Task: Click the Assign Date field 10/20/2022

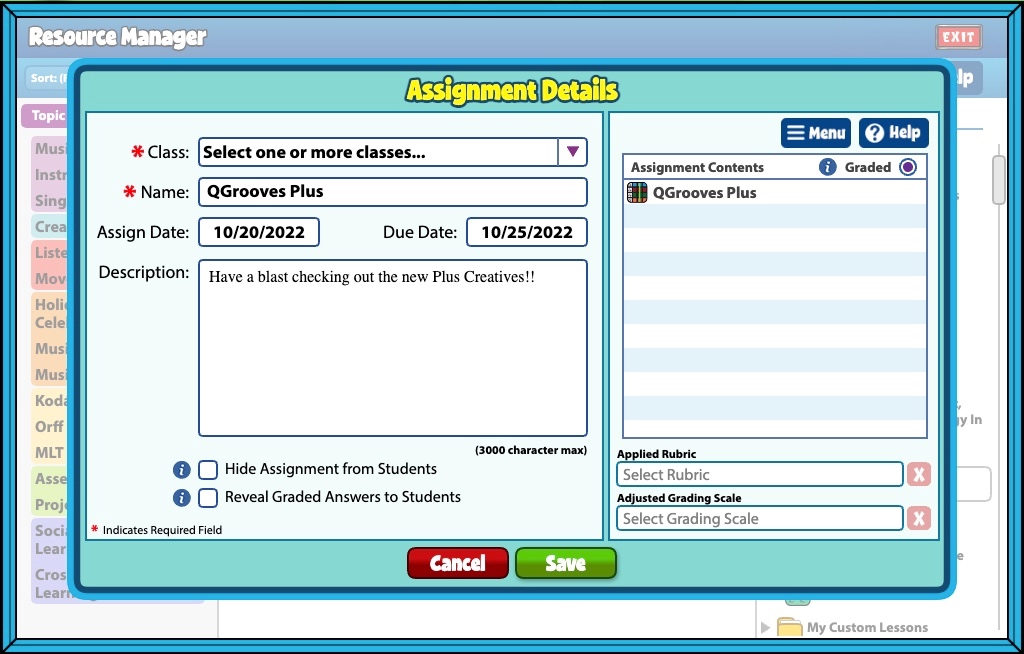Action: coord(259,232)
